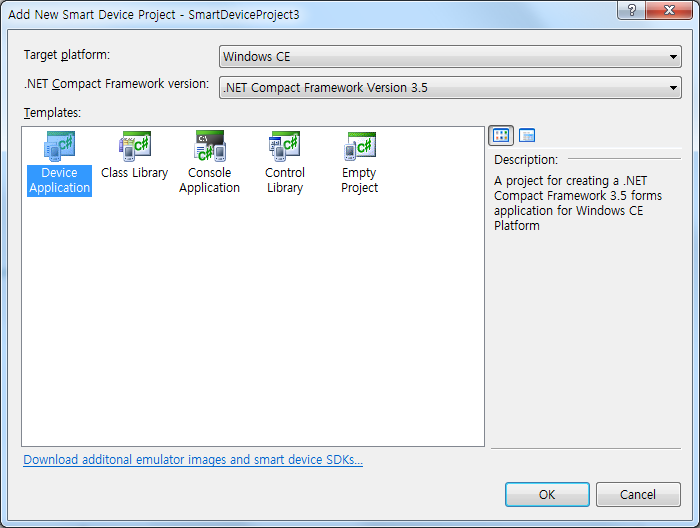Choose the Class Library template icon
The image size is (700, 528).
(x=134, y=147)
